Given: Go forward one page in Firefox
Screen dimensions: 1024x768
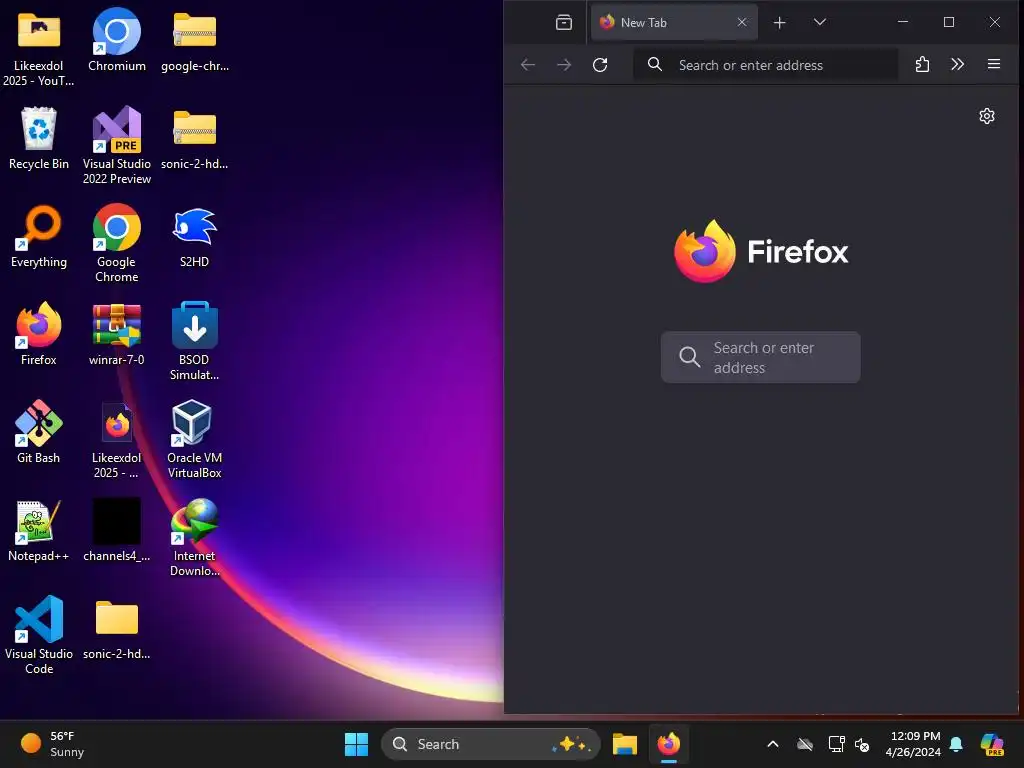Looking at the screenshot, I should (564, 65).
